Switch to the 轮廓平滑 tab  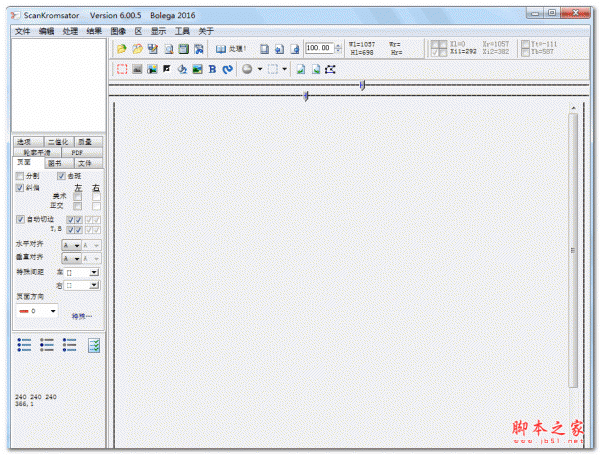(37, 152)
